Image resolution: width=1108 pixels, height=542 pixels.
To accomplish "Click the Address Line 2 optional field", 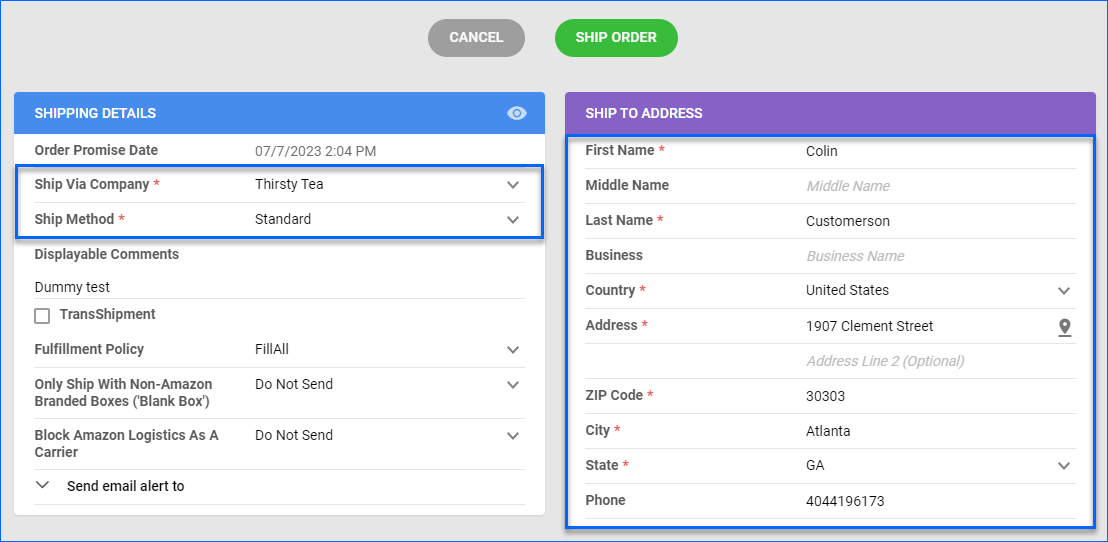I will (x=941, y=361).
